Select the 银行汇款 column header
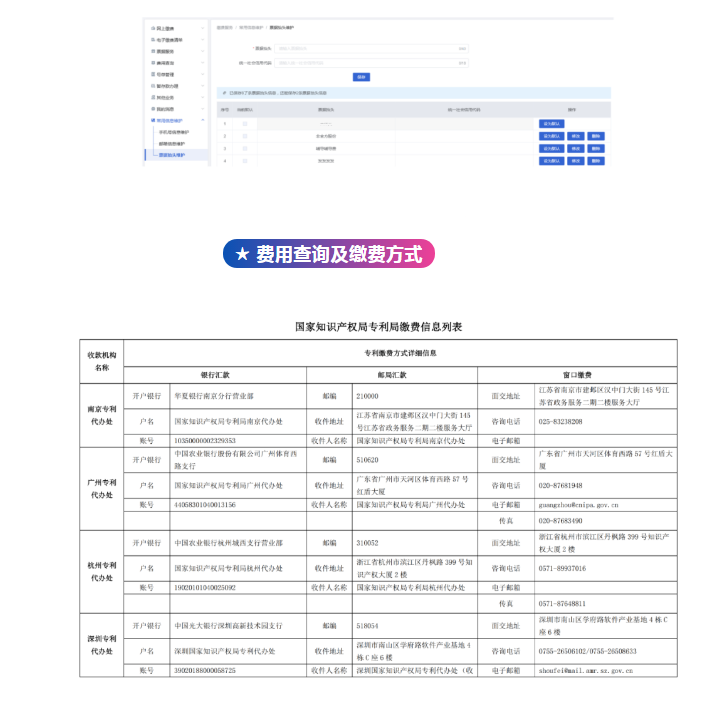Viewport: 719px width, 701px height. [215, 375]
